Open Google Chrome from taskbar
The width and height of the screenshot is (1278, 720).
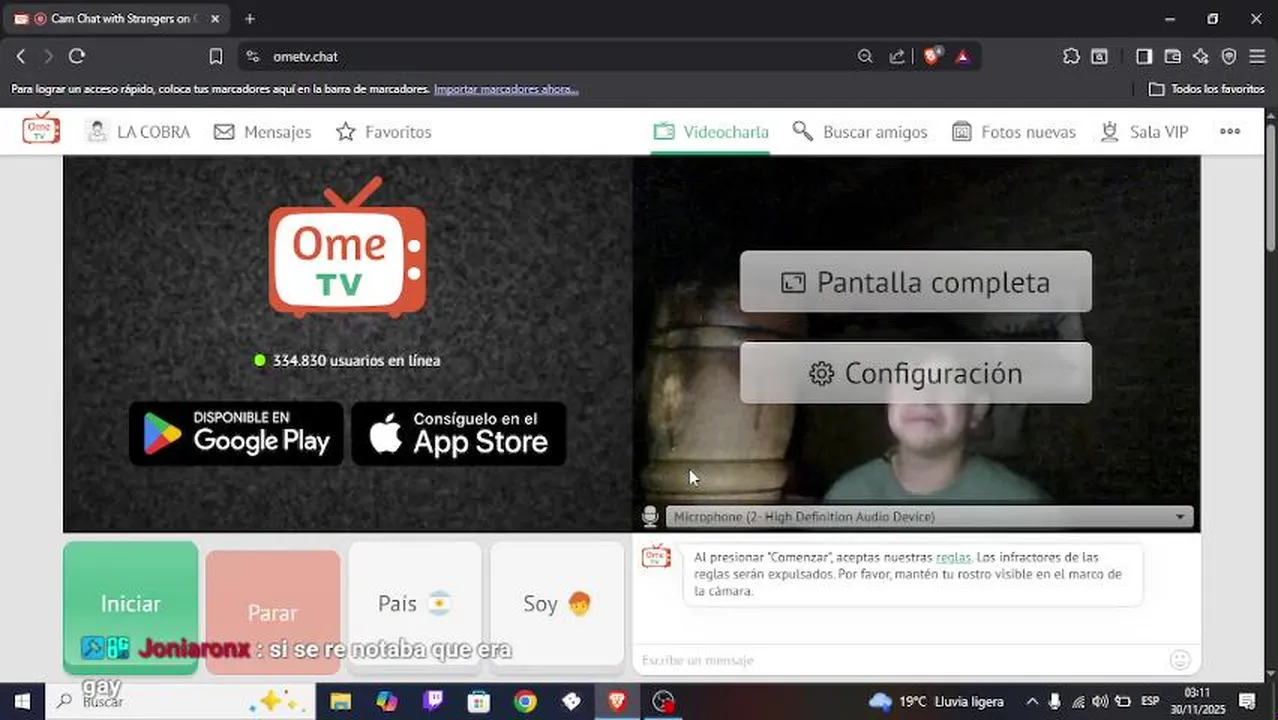pyautogui.click(x=525, y=702)
